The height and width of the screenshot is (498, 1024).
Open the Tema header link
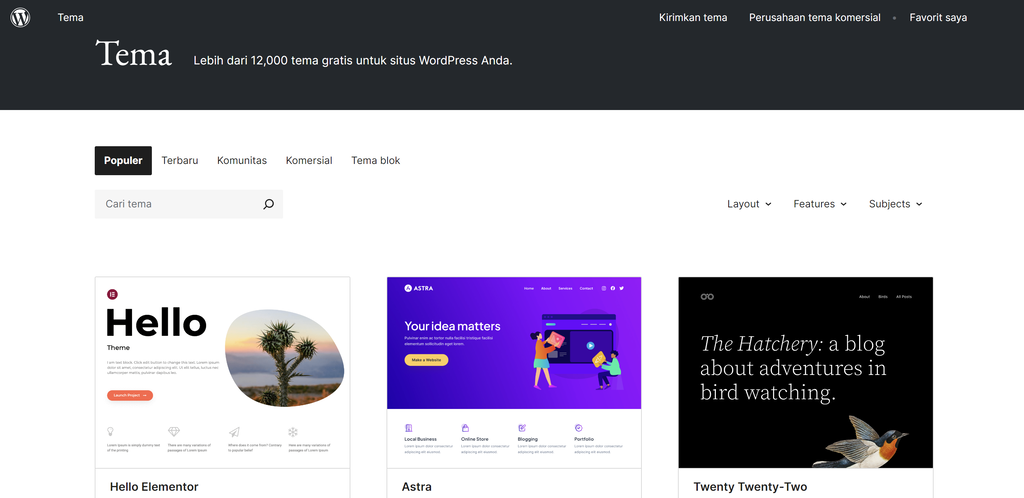click(71, 18)
